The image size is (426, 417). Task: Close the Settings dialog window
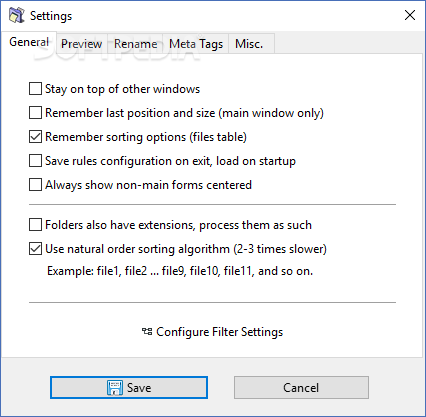pyautogui.click(x=410, y=15)
